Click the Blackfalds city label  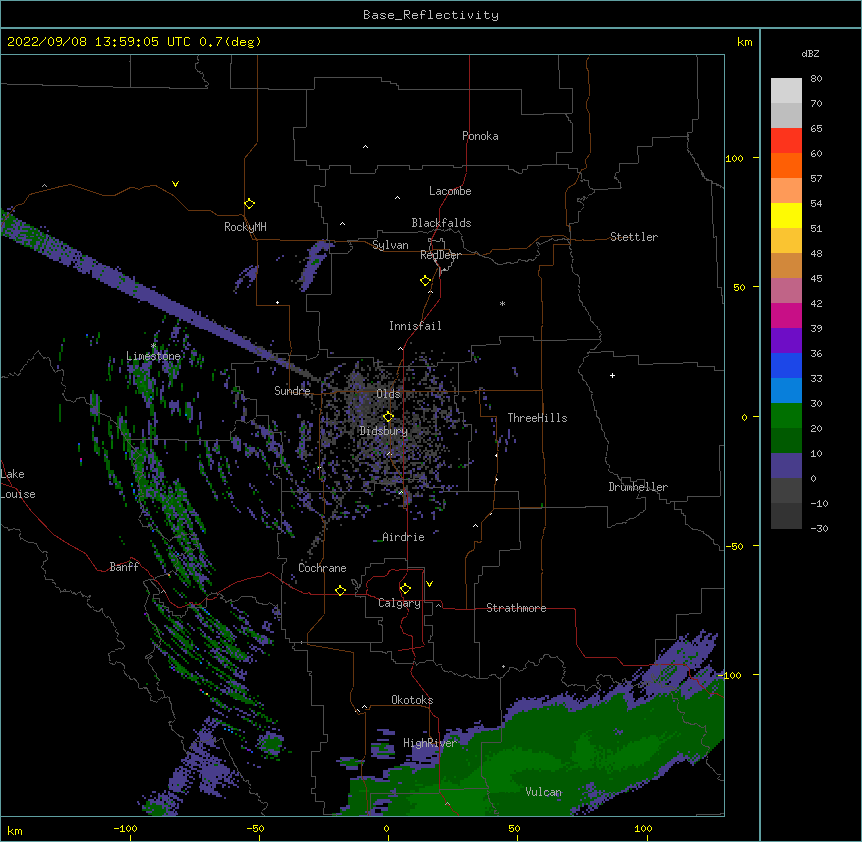(441, 223)
